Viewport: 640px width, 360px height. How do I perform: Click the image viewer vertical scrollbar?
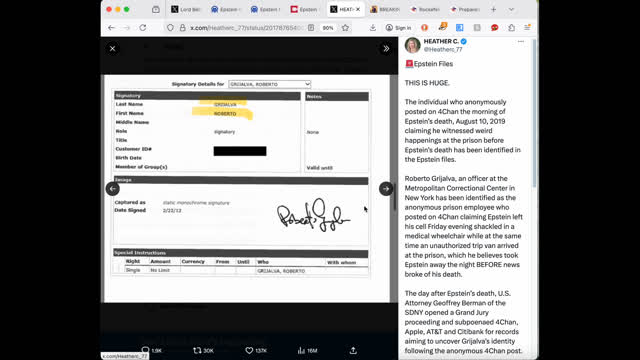[x=394, y=196]
